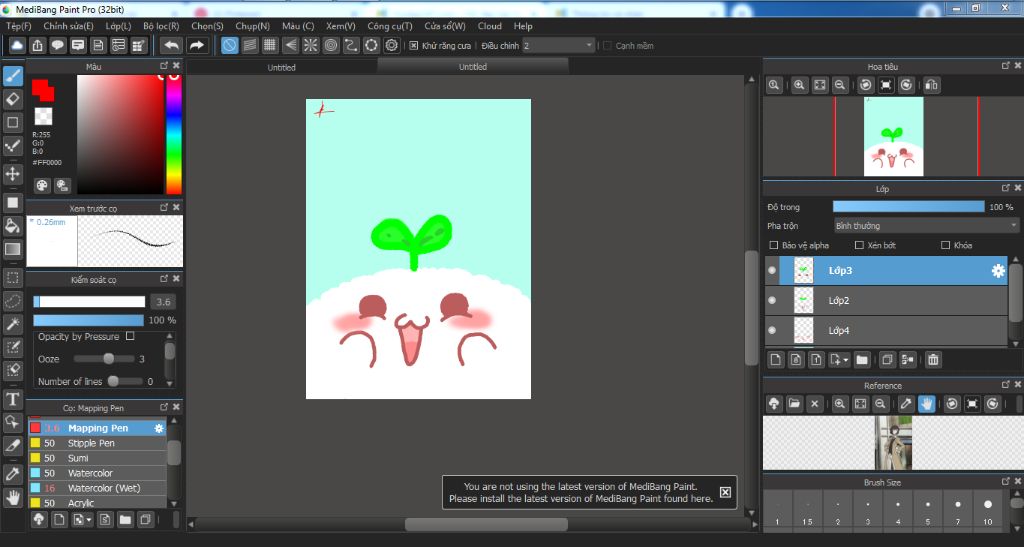Open Lớp3 layer settings gear

click(x=998, y=270)
